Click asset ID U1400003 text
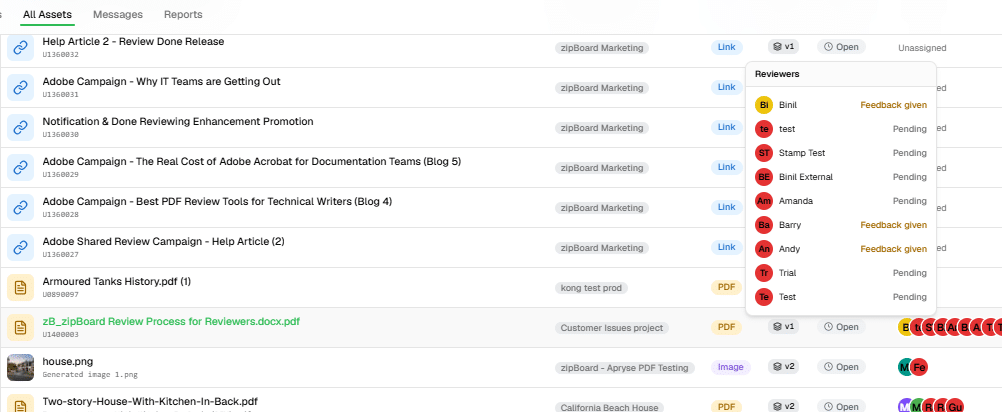The image size is (1002, 412). tap(61, 334)
